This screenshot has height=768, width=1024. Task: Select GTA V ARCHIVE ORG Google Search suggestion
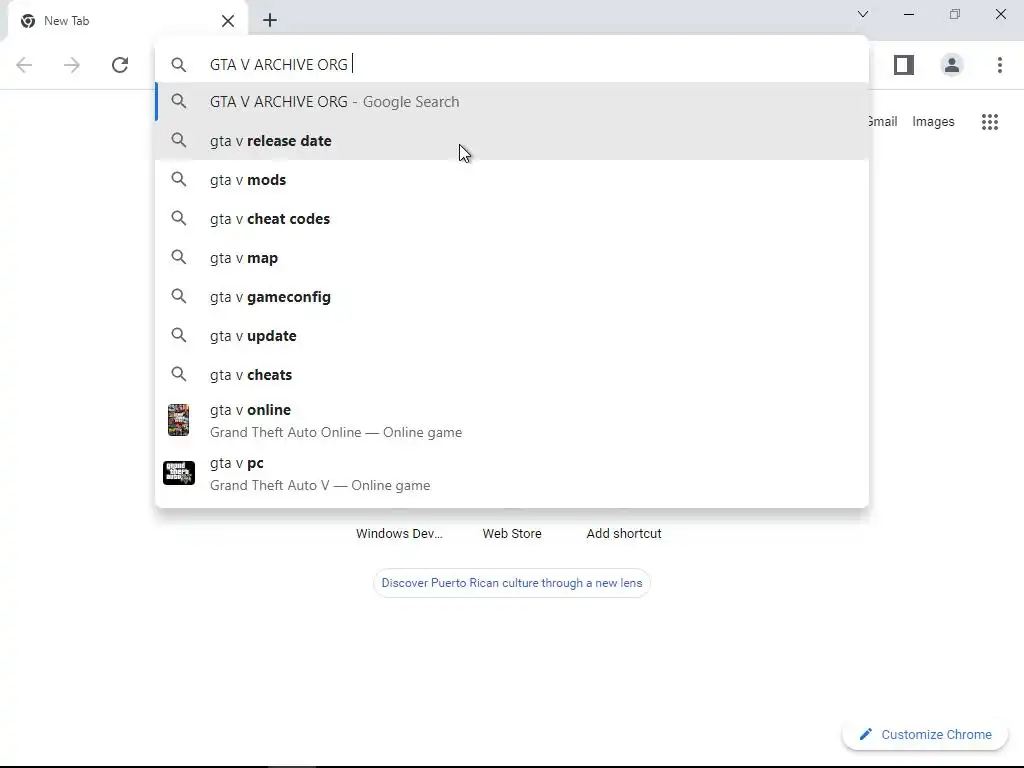pos(512,102)
